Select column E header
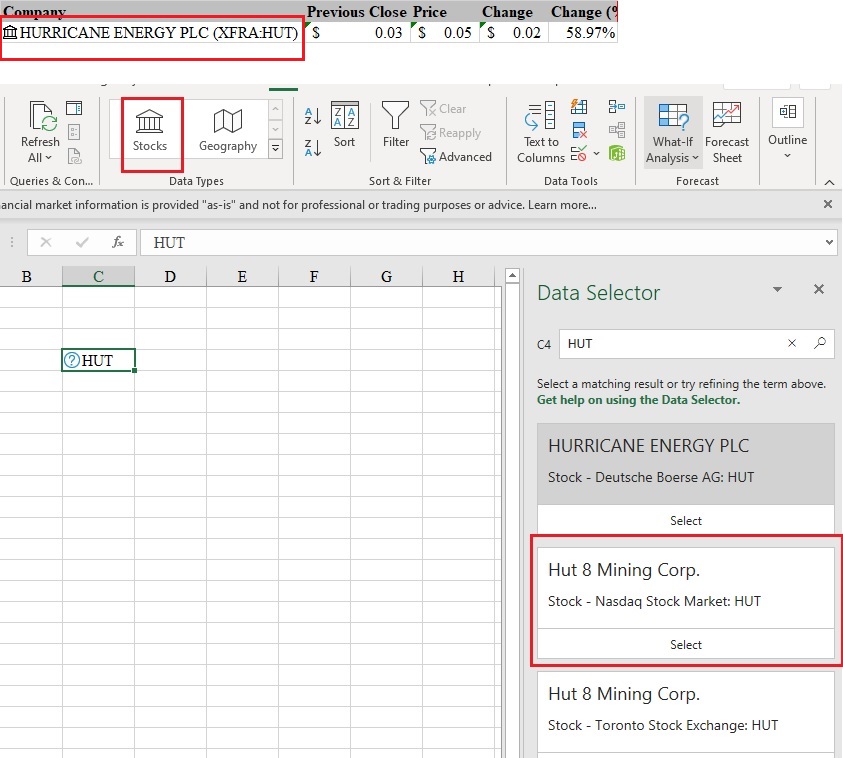843x758 pixels. (242, 276)
